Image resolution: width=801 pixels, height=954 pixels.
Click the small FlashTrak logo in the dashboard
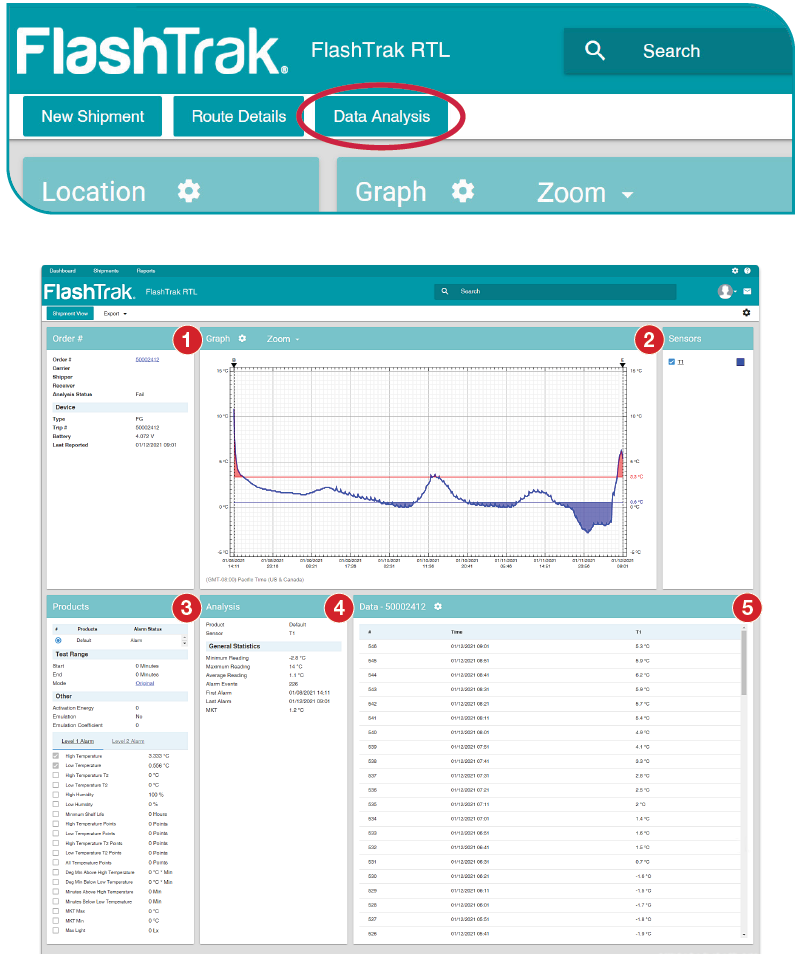coord(89,291)
